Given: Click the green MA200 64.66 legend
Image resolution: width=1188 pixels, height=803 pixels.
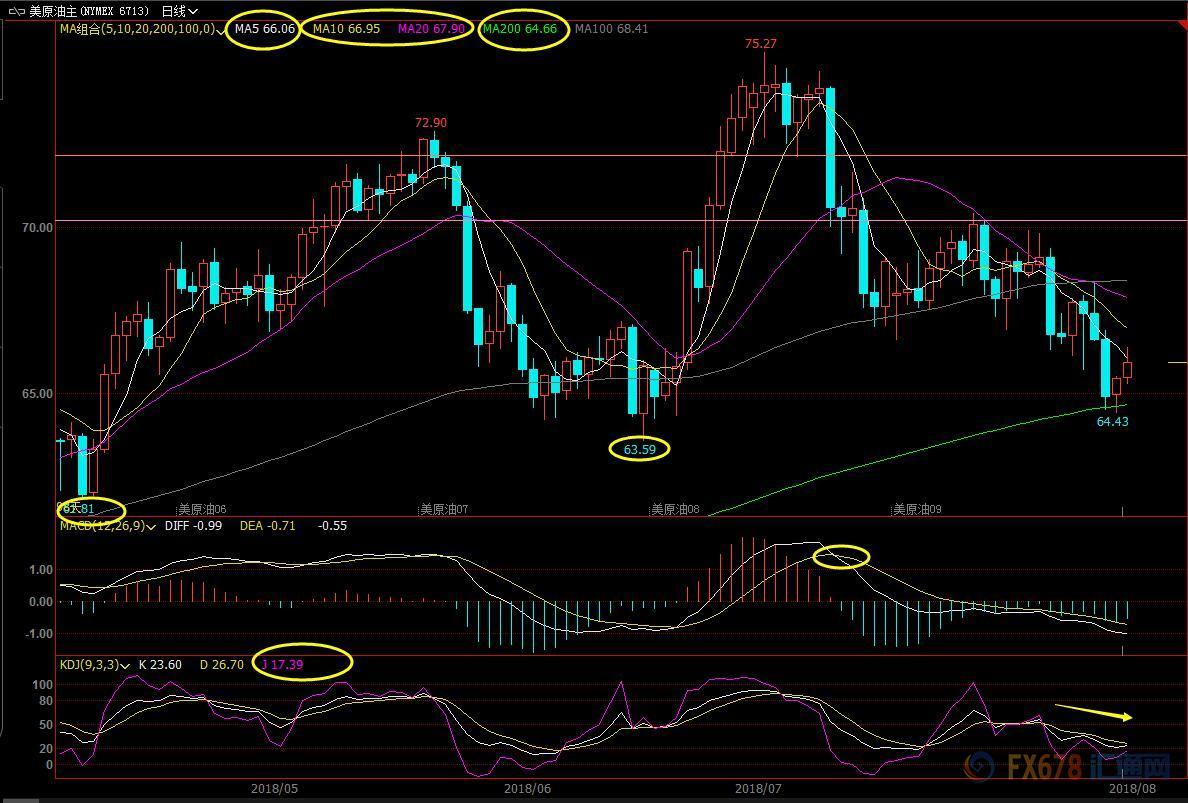Looking at the screenshot, I should (520, 29).
